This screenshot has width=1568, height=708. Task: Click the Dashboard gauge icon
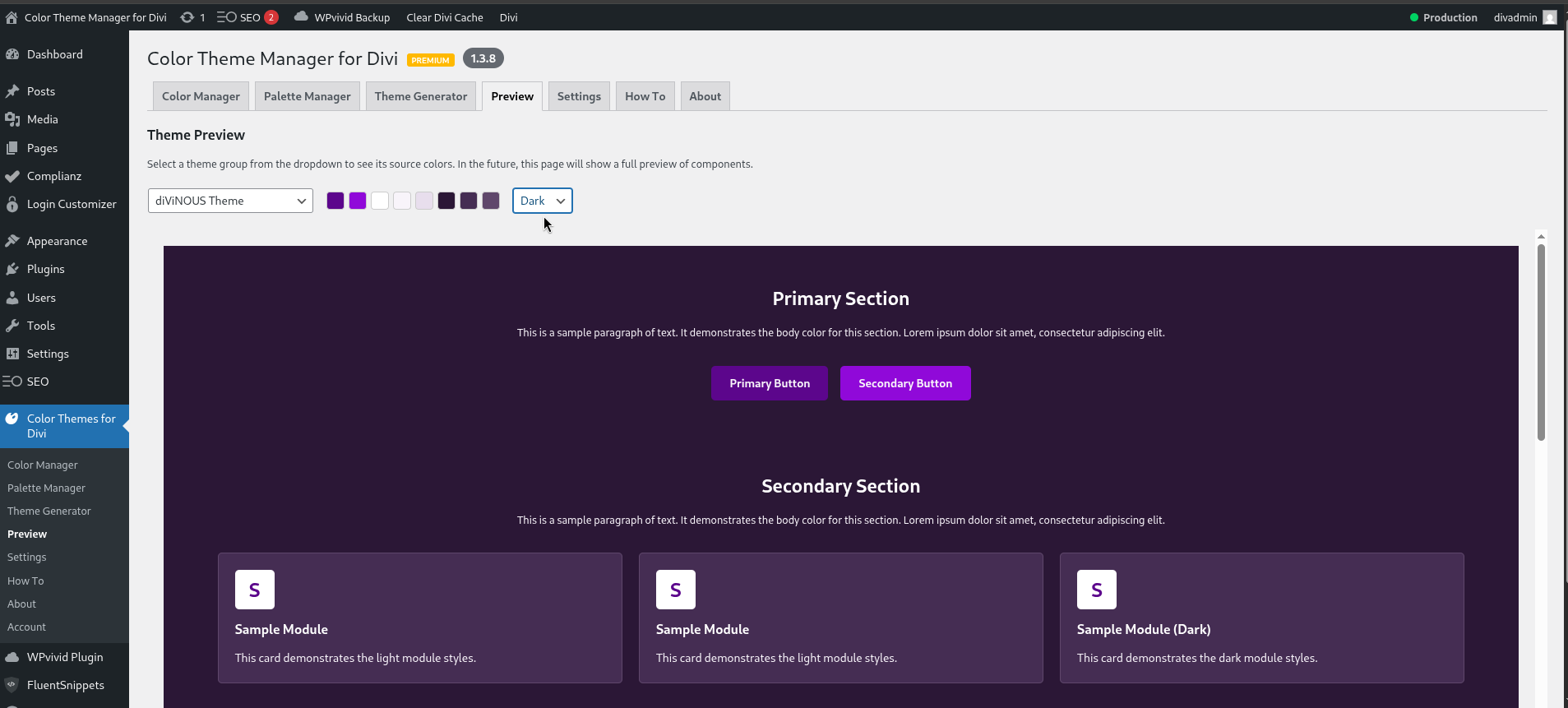[12, 54]
